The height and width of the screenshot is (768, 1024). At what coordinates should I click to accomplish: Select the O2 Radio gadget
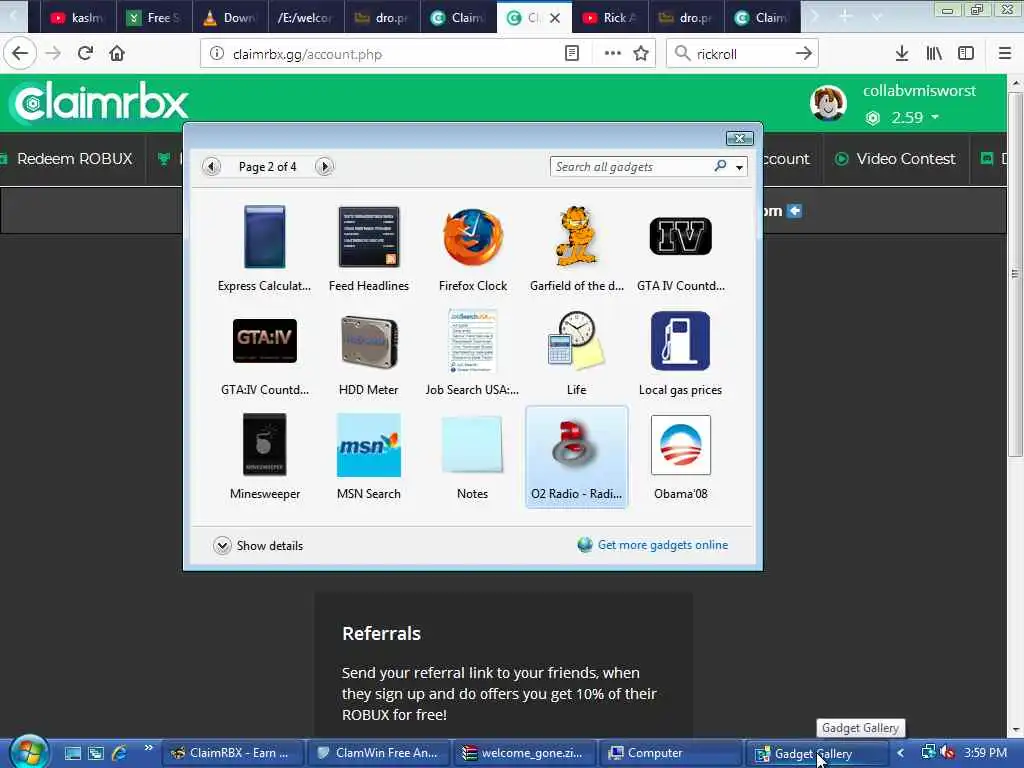click(x=577, y=456)
